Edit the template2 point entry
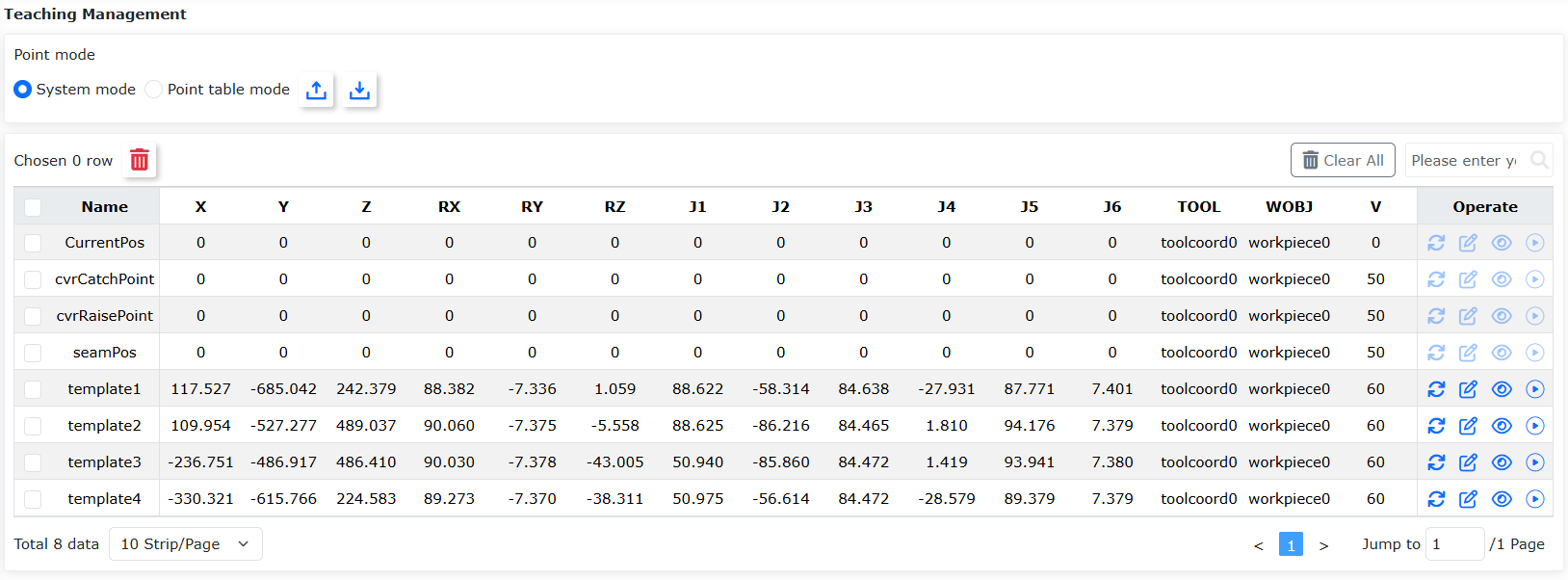 [x=1468, y=426]
